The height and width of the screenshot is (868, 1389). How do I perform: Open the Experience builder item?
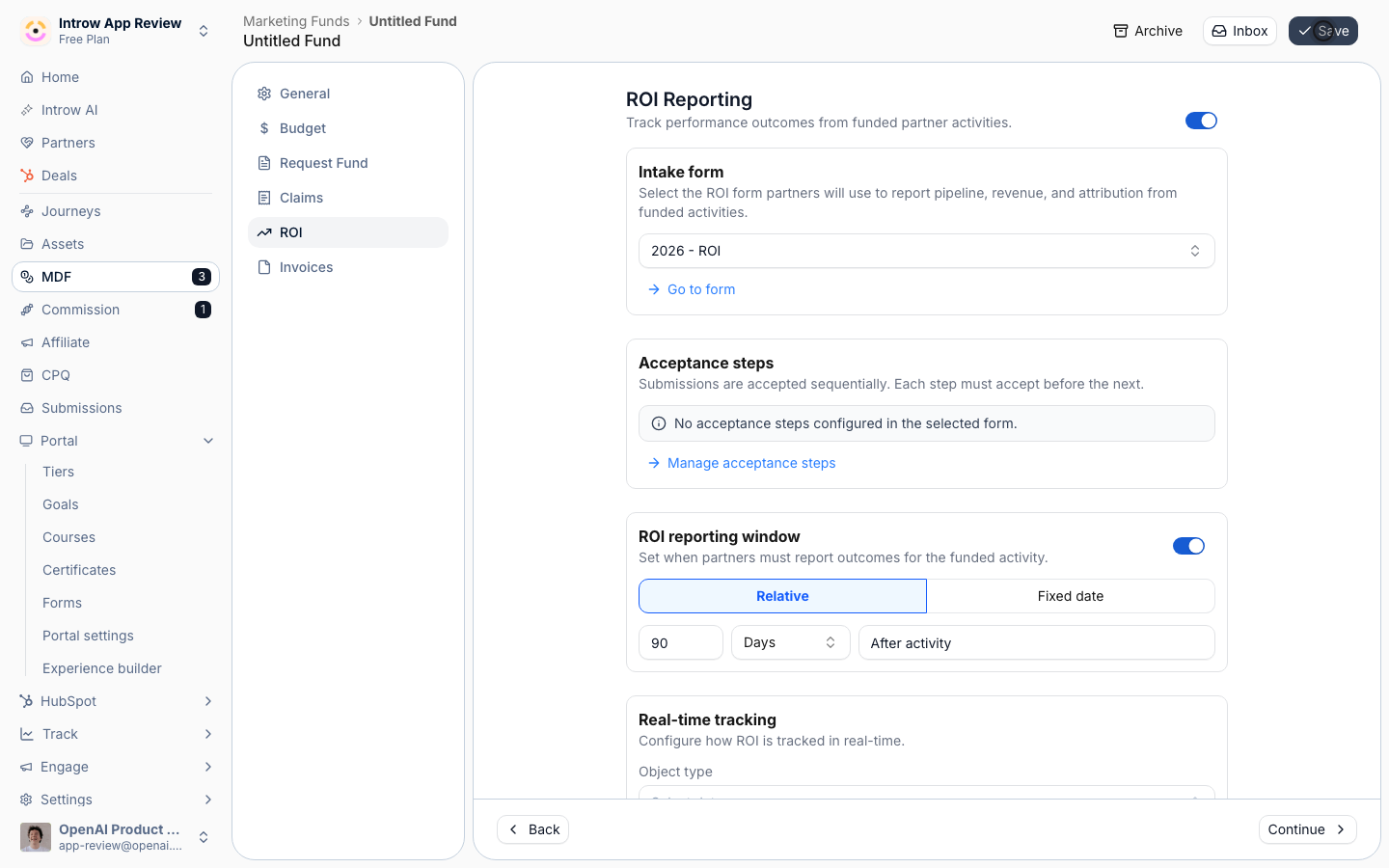pyautogui.click(x=102, y=668)
